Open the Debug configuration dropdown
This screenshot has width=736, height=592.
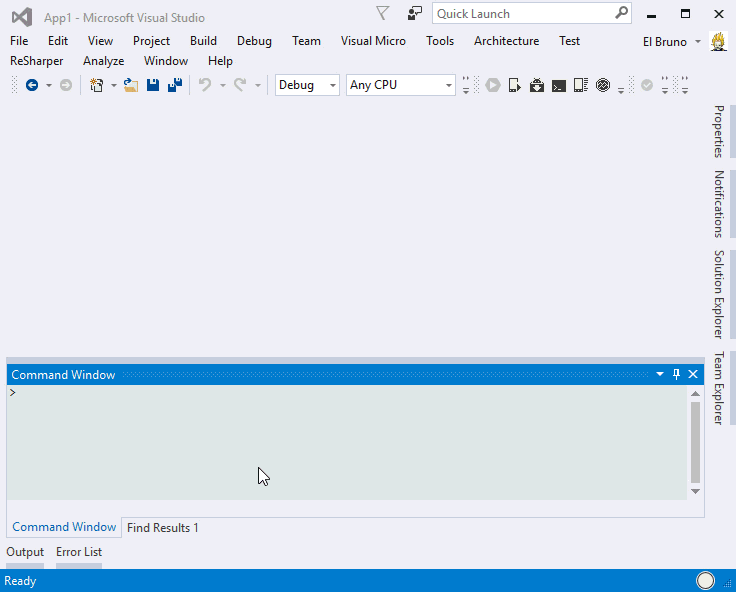coord(307,85)
